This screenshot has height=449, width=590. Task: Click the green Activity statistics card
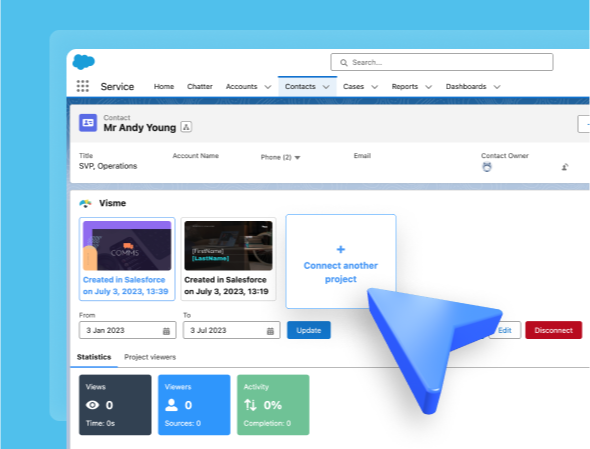click(x=273, y=405)
